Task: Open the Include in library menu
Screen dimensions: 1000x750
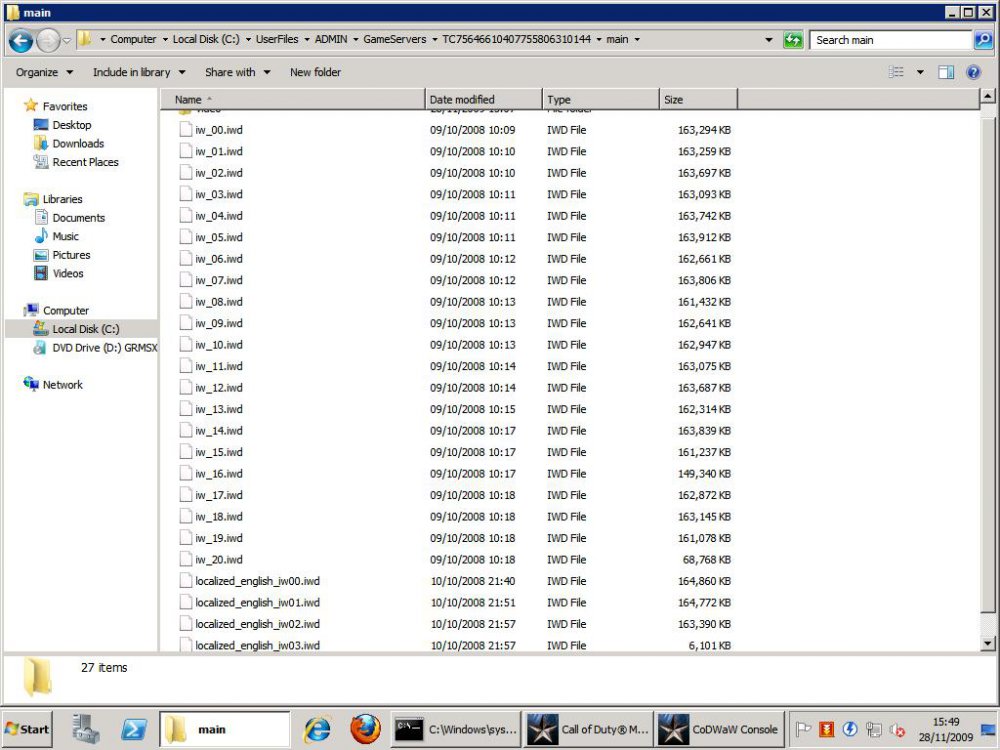Action: click(x=133, y=72)
